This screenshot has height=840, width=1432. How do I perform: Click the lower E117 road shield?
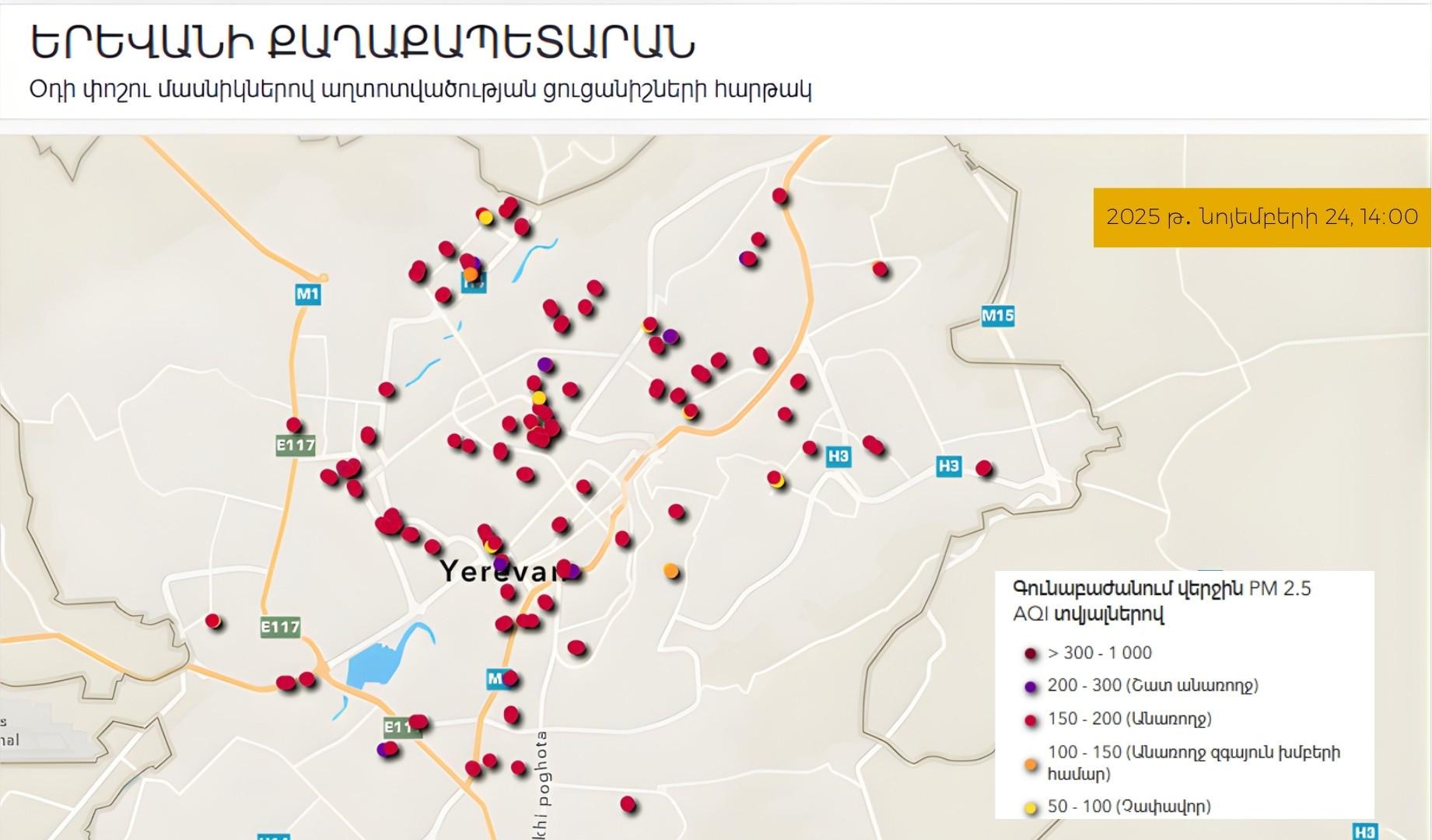[280, 627]
